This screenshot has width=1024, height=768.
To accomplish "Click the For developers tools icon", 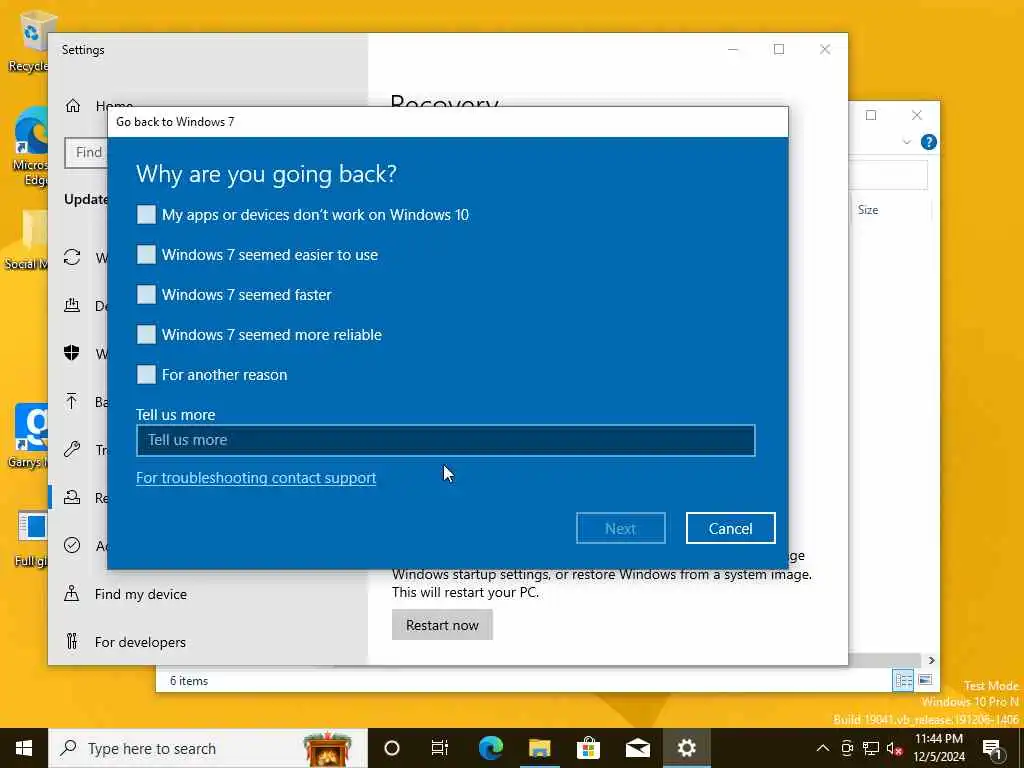I will (72, 641).
